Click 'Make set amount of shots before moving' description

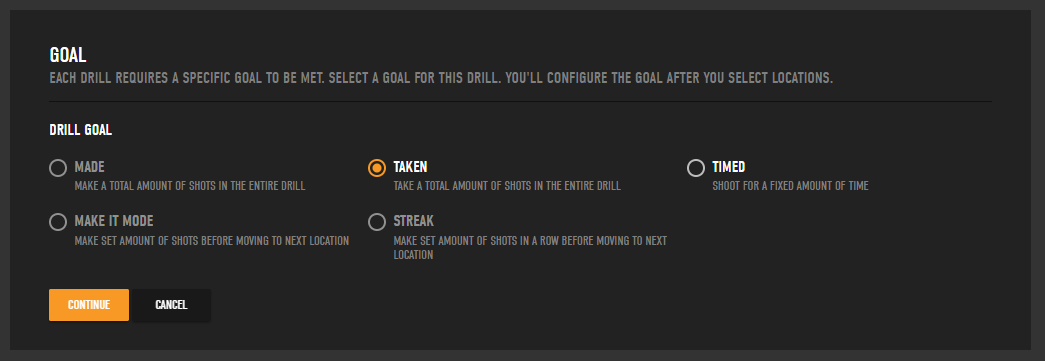point(212,240)
